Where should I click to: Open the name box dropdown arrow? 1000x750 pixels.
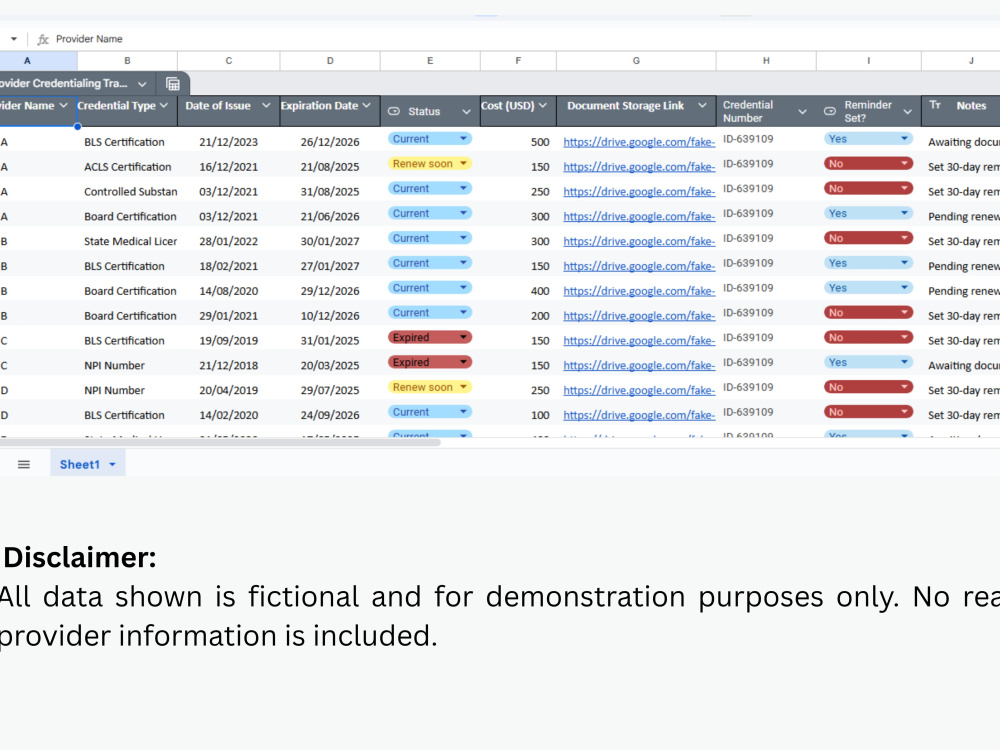(13, 39)
